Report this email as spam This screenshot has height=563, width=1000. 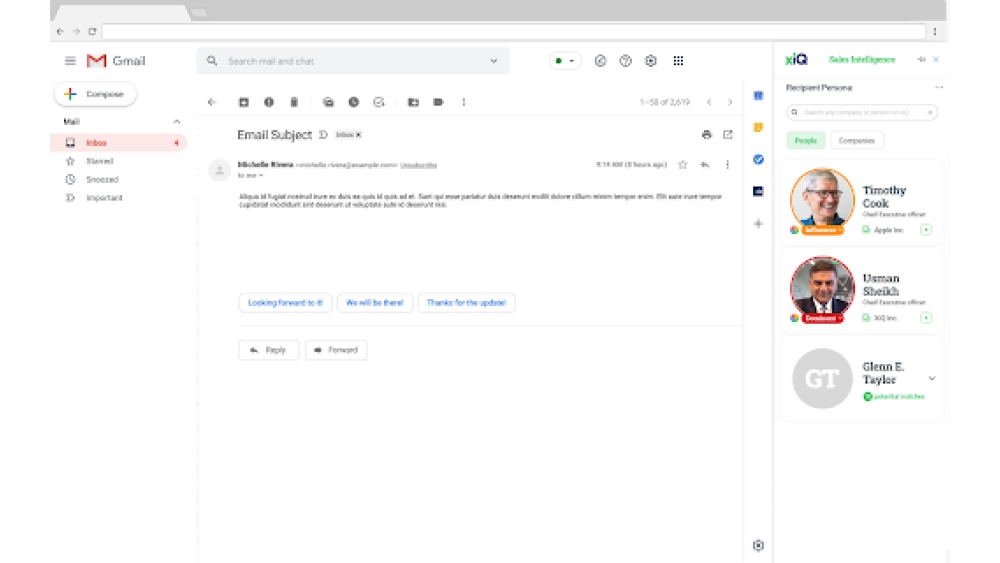(x=269, y=102)
